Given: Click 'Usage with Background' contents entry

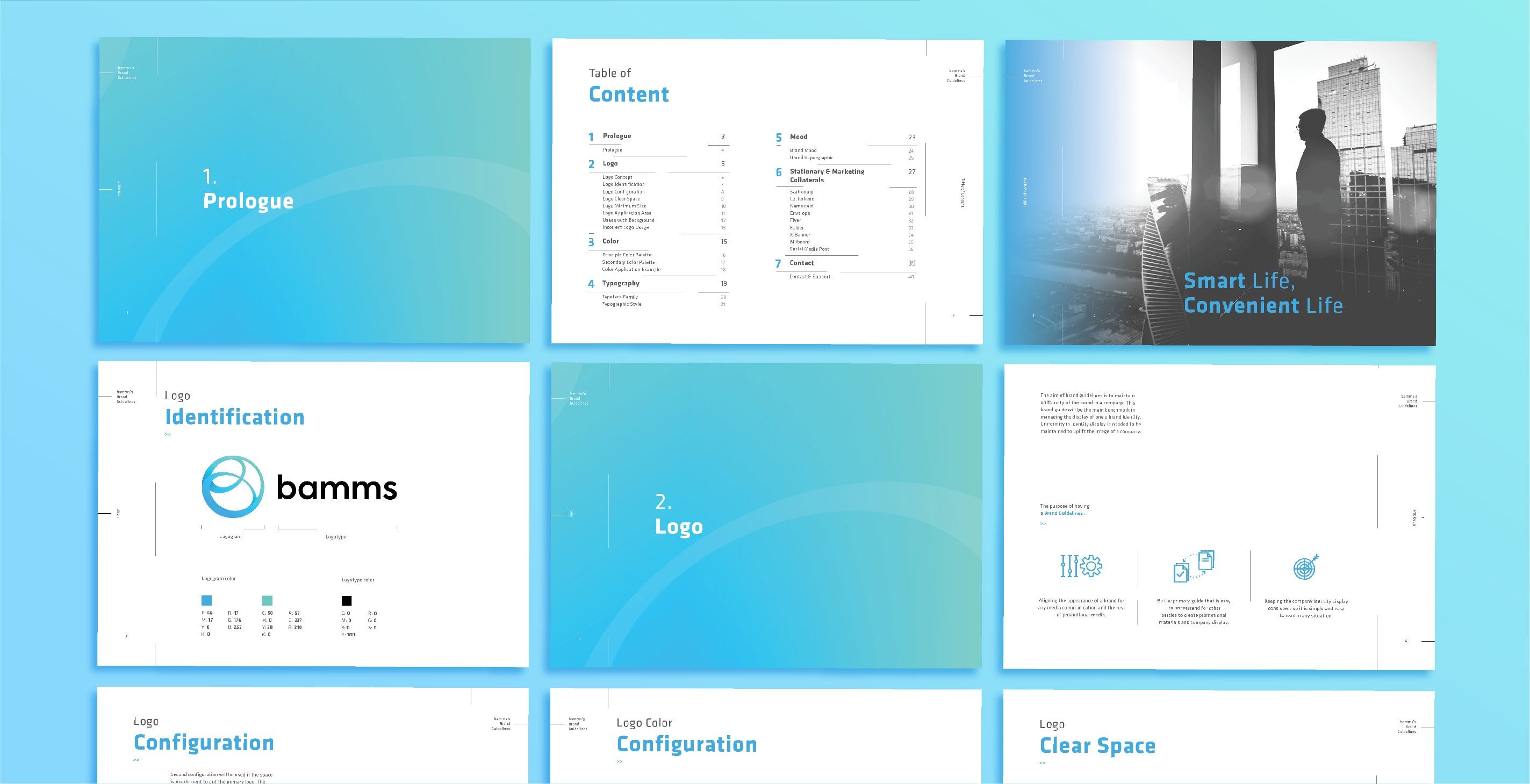Looking at the screenshot, I should pyautogui.click(x=628, y=220).
